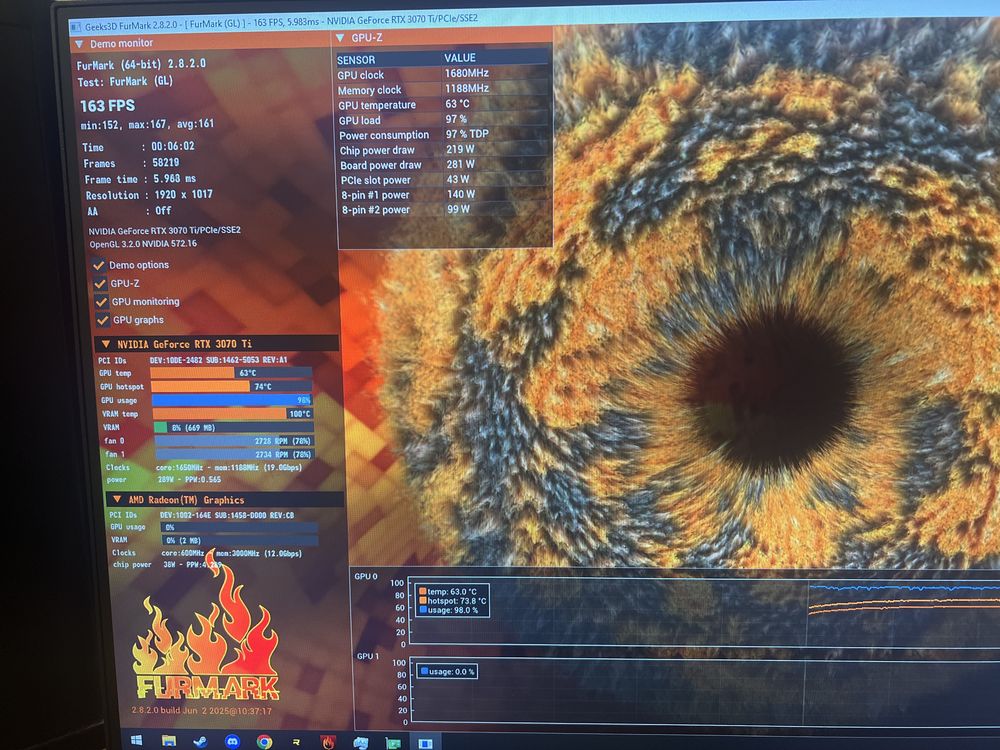The height and width of the screenshot is (750, 1000).
Task: Click the Frames 58219 value
Action: (x=165, y=163)
